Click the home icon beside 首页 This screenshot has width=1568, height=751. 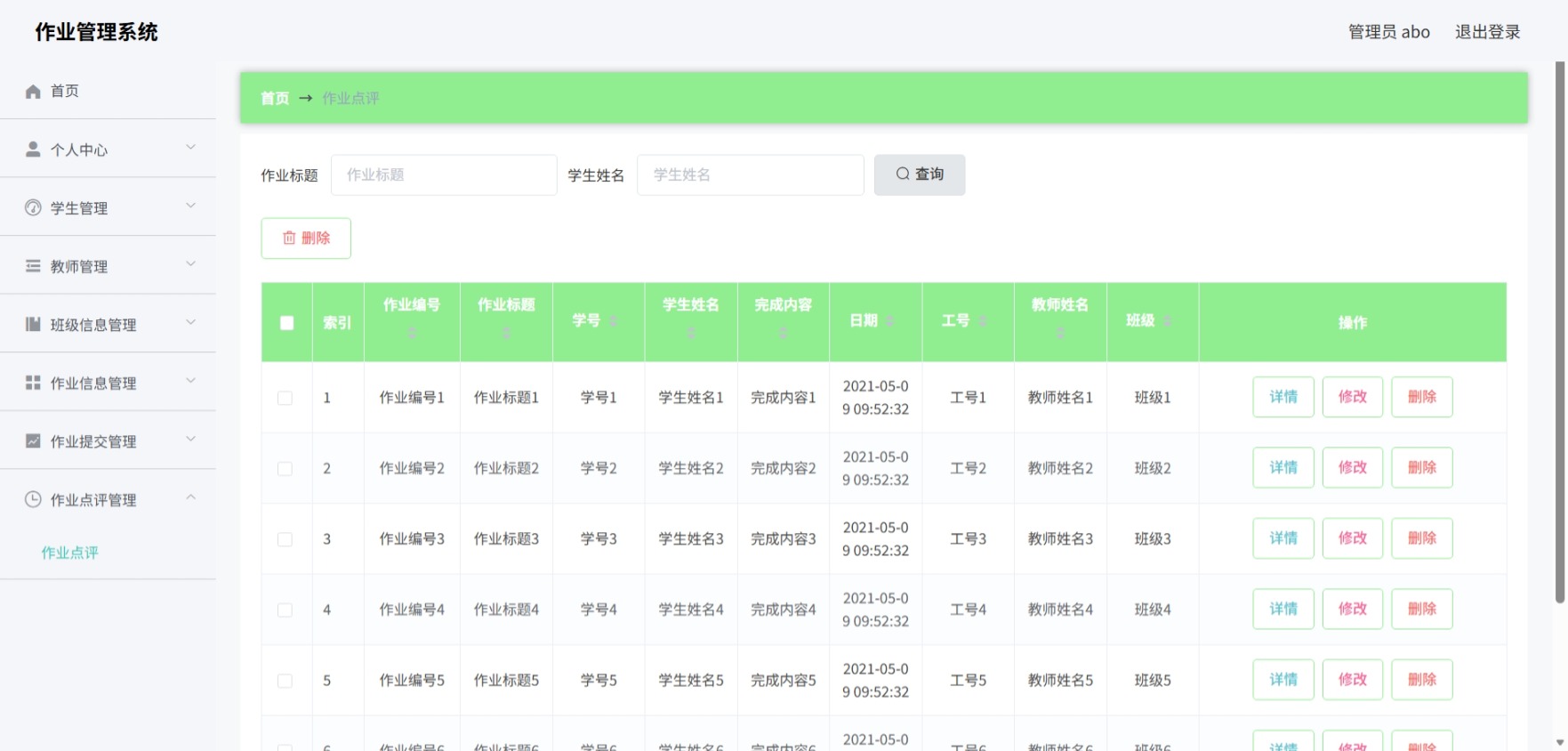tap(33, 92)
